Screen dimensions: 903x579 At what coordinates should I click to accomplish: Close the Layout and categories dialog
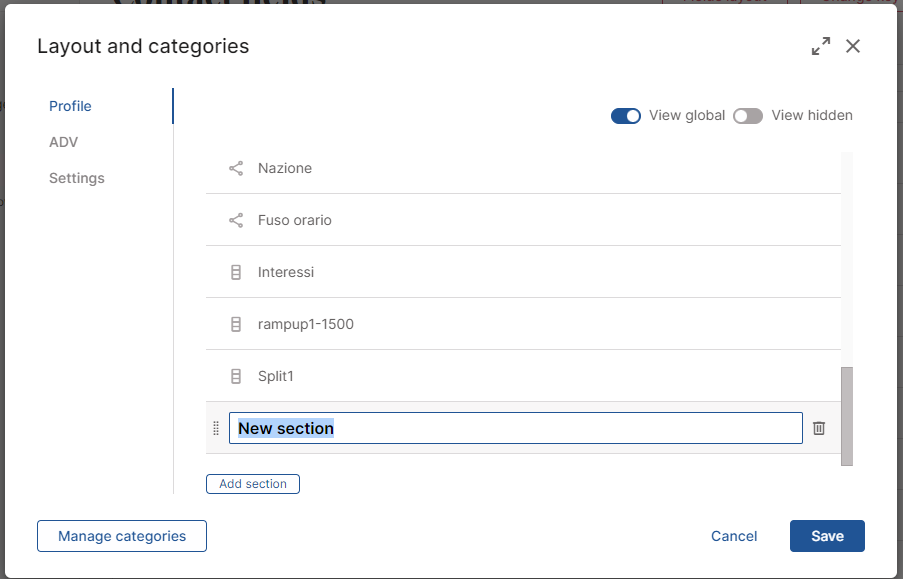pos(853,46)
